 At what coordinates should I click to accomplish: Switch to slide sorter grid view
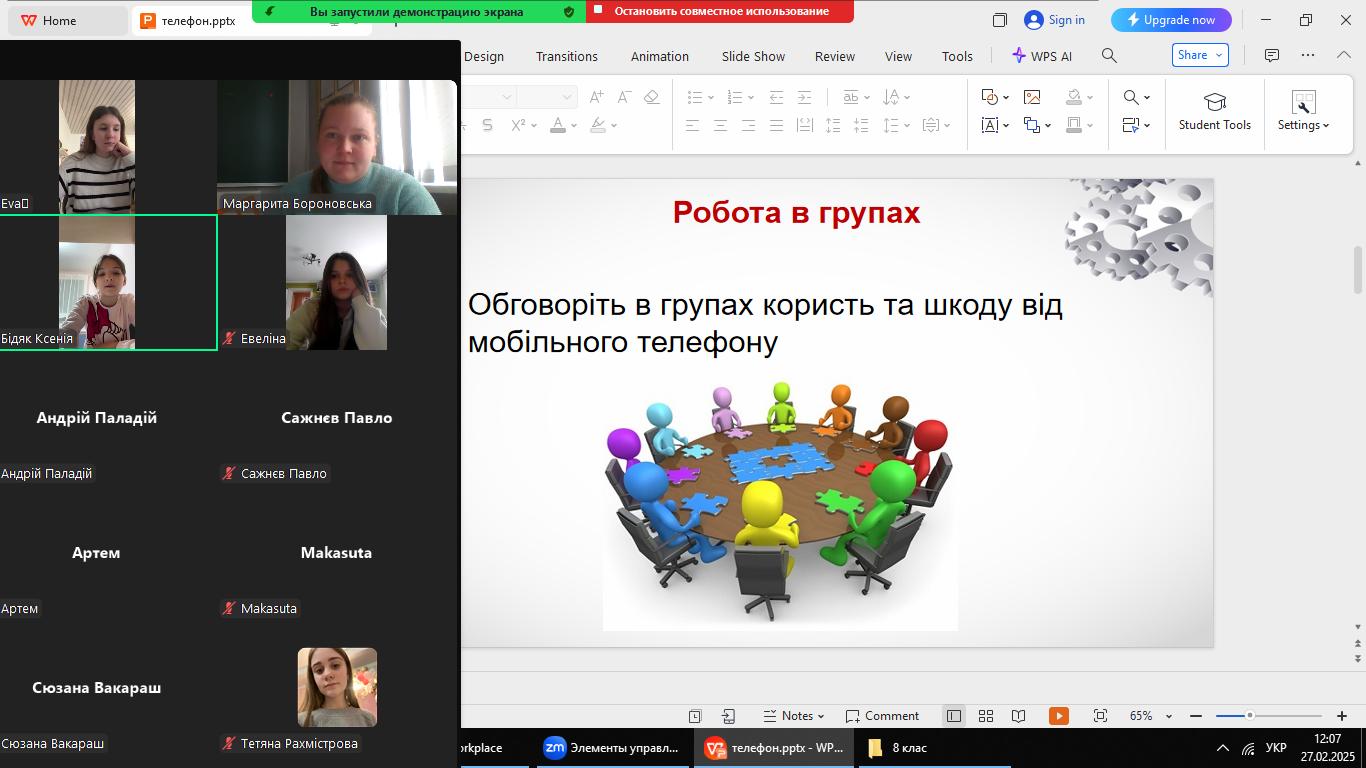[x=985, y=716]
